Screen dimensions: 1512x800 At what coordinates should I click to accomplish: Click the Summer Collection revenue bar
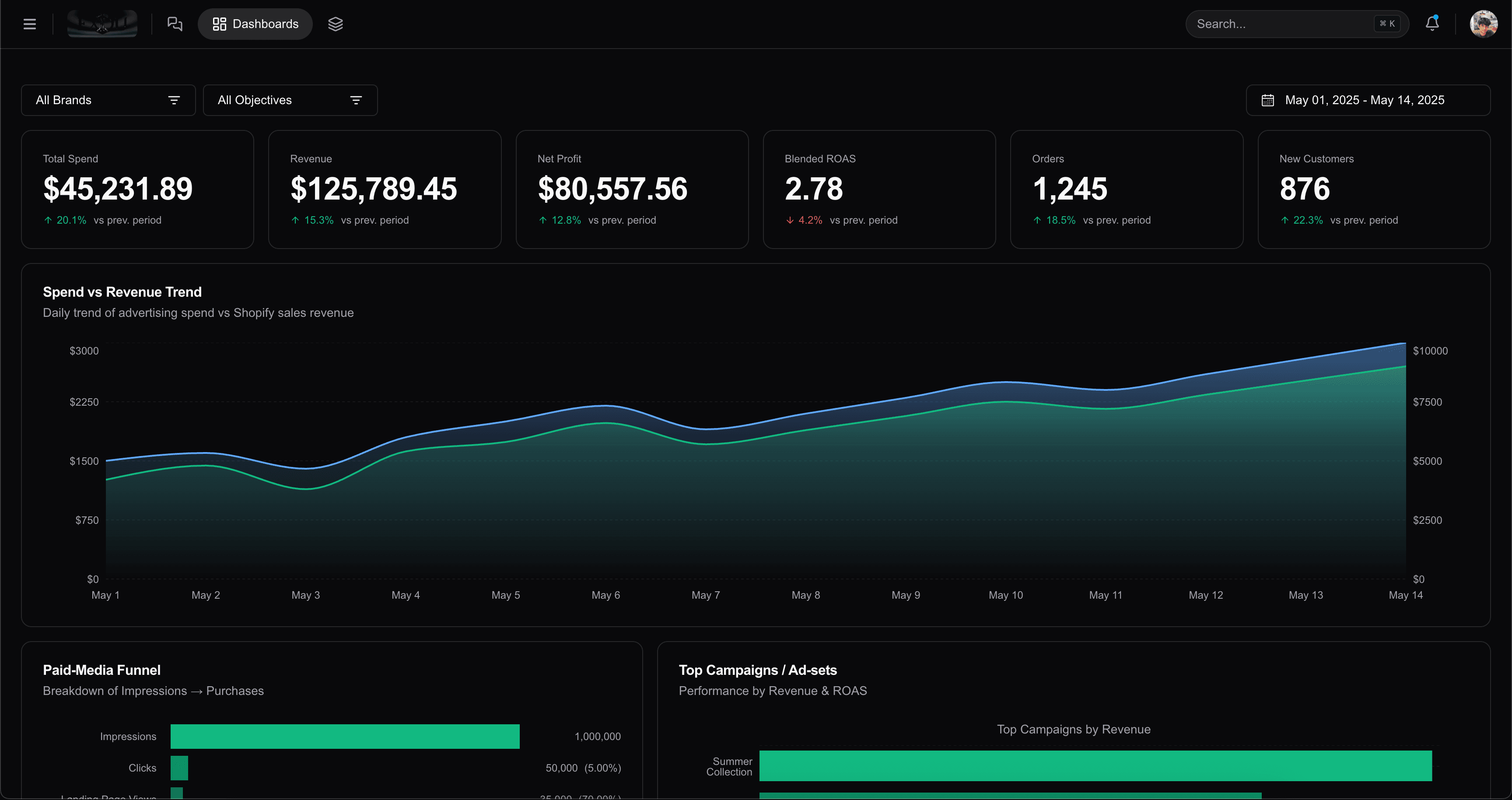[x=1095, y=766]
